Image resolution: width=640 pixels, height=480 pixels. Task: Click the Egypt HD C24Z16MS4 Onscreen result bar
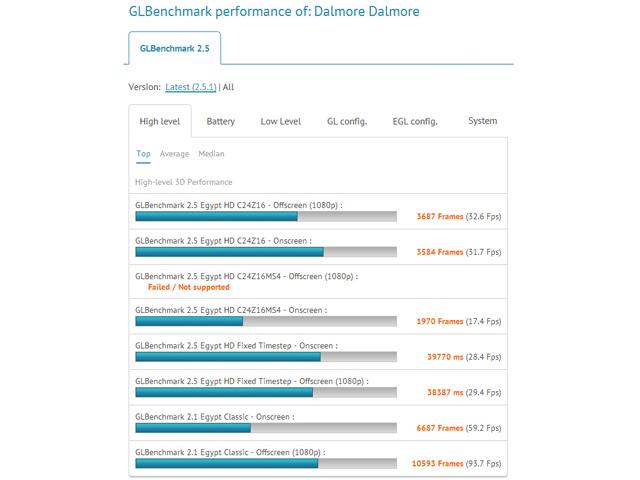coord(266,321)
